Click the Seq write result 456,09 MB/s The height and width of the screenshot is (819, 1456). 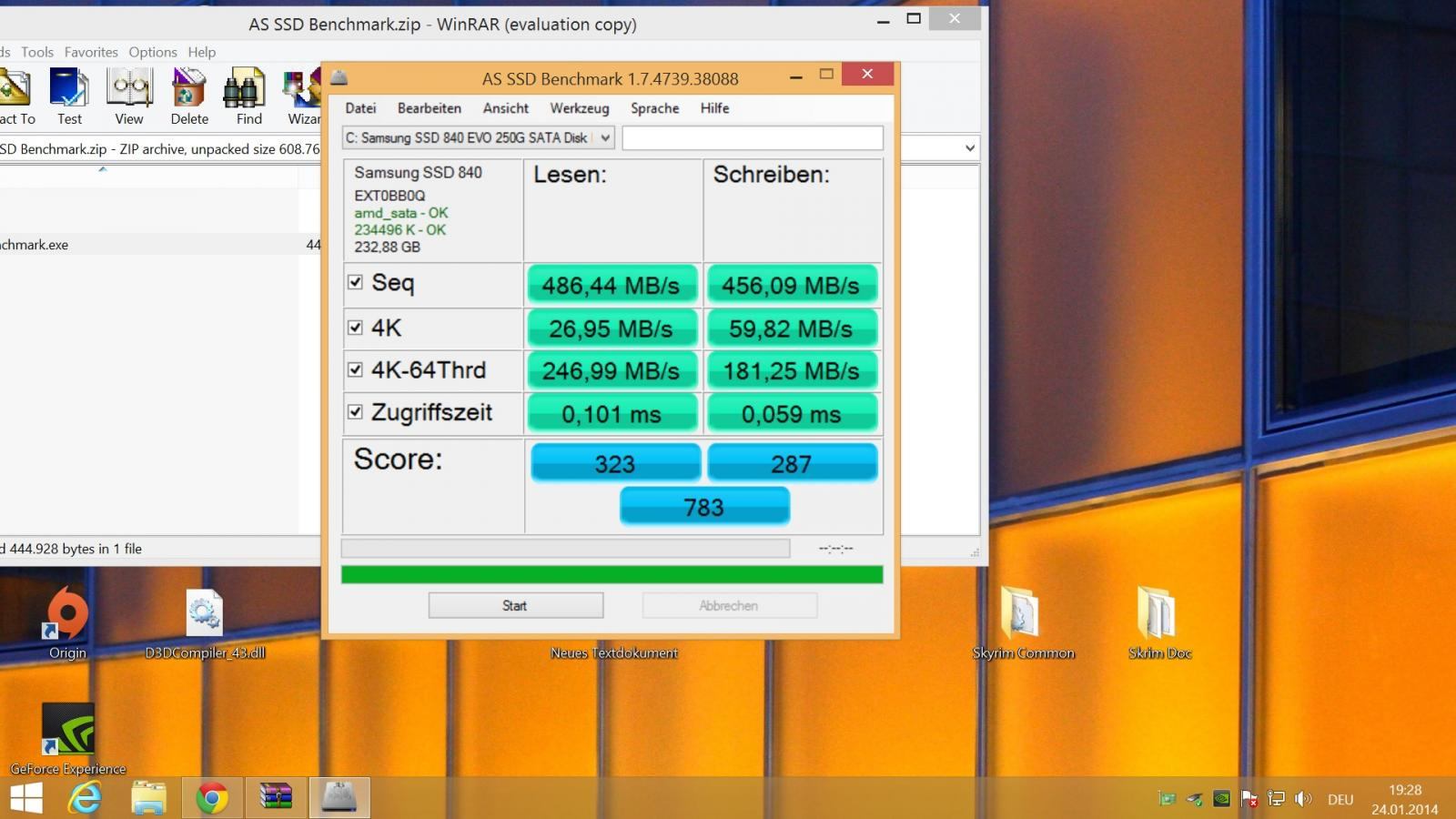(792, 285)
